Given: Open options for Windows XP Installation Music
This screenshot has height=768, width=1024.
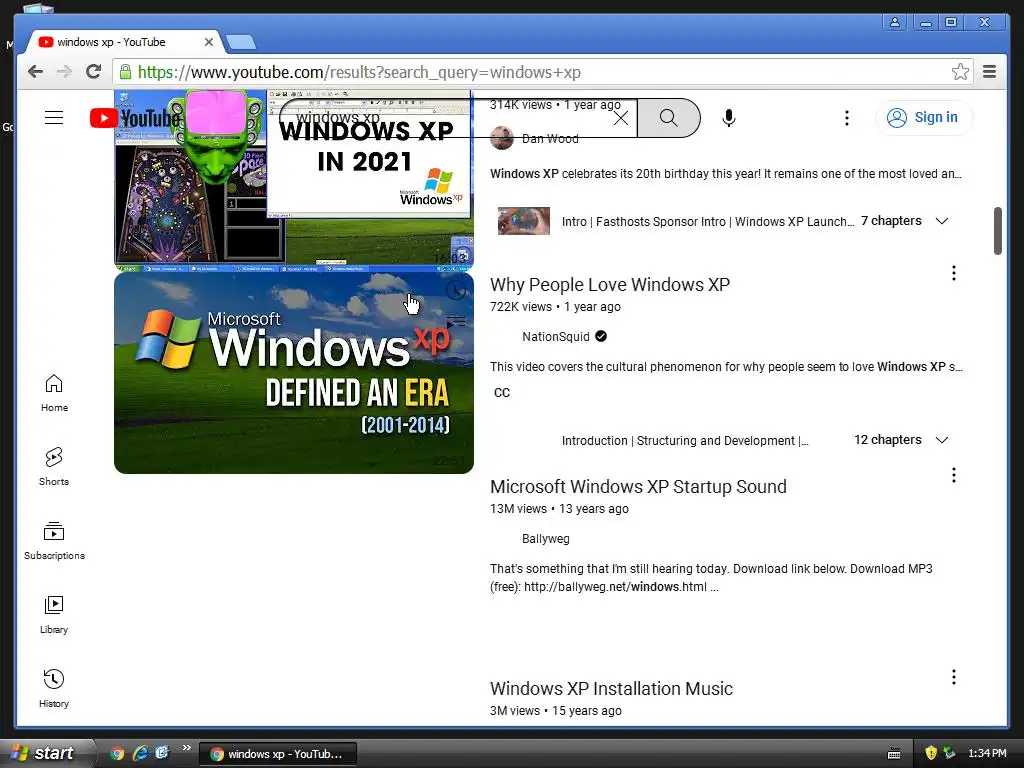Looking at the screenshot, I should point(953,677).
